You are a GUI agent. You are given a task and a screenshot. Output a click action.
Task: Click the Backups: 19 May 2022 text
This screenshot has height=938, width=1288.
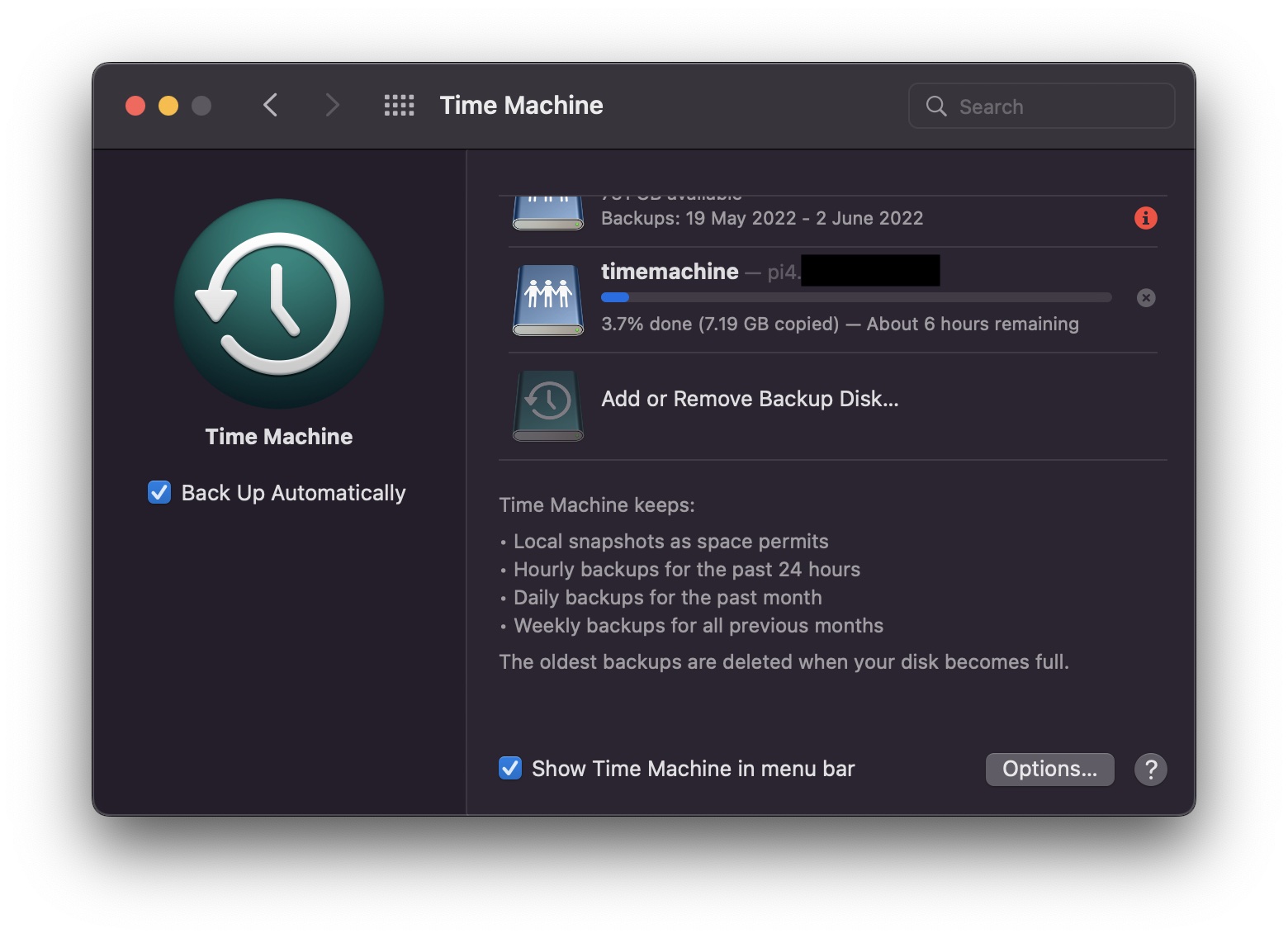[762, 218]
